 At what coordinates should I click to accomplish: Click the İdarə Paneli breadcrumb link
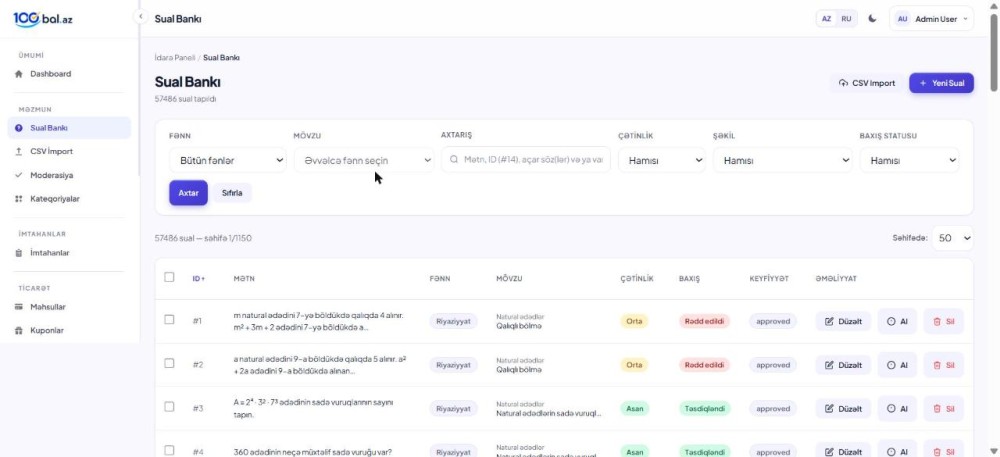tap(175, 57)
